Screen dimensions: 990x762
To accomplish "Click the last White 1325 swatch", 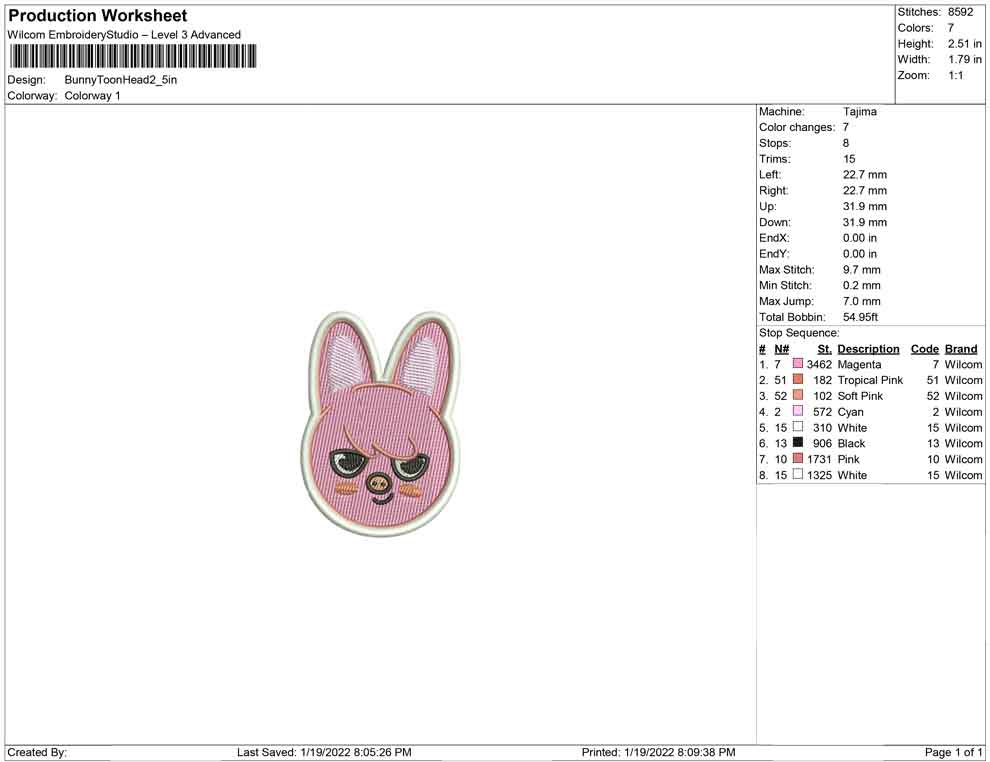I will [x=797, y=474].
